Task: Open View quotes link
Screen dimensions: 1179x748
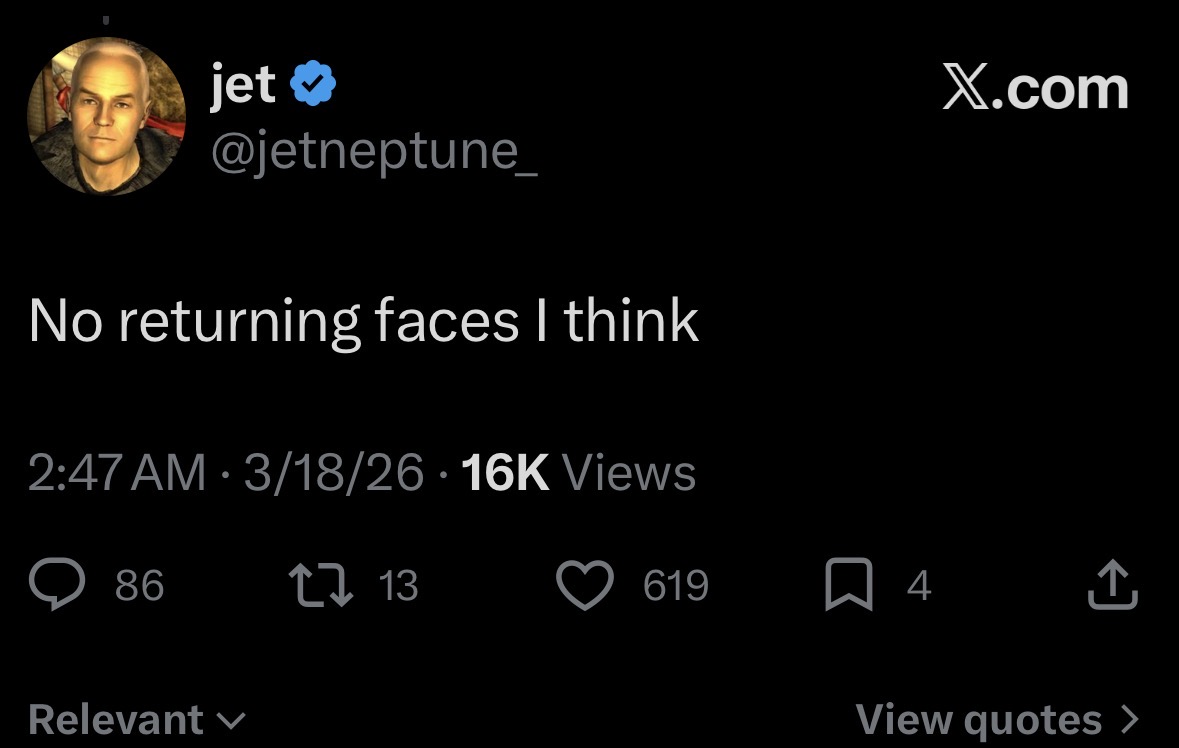Action: [x=978, y=719]
